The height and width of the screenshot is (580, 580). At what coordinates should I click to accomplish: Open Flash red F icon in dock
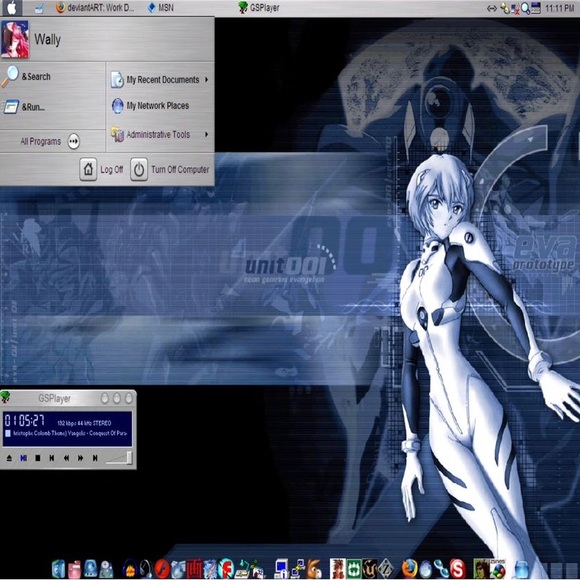(x=226, y=569)
